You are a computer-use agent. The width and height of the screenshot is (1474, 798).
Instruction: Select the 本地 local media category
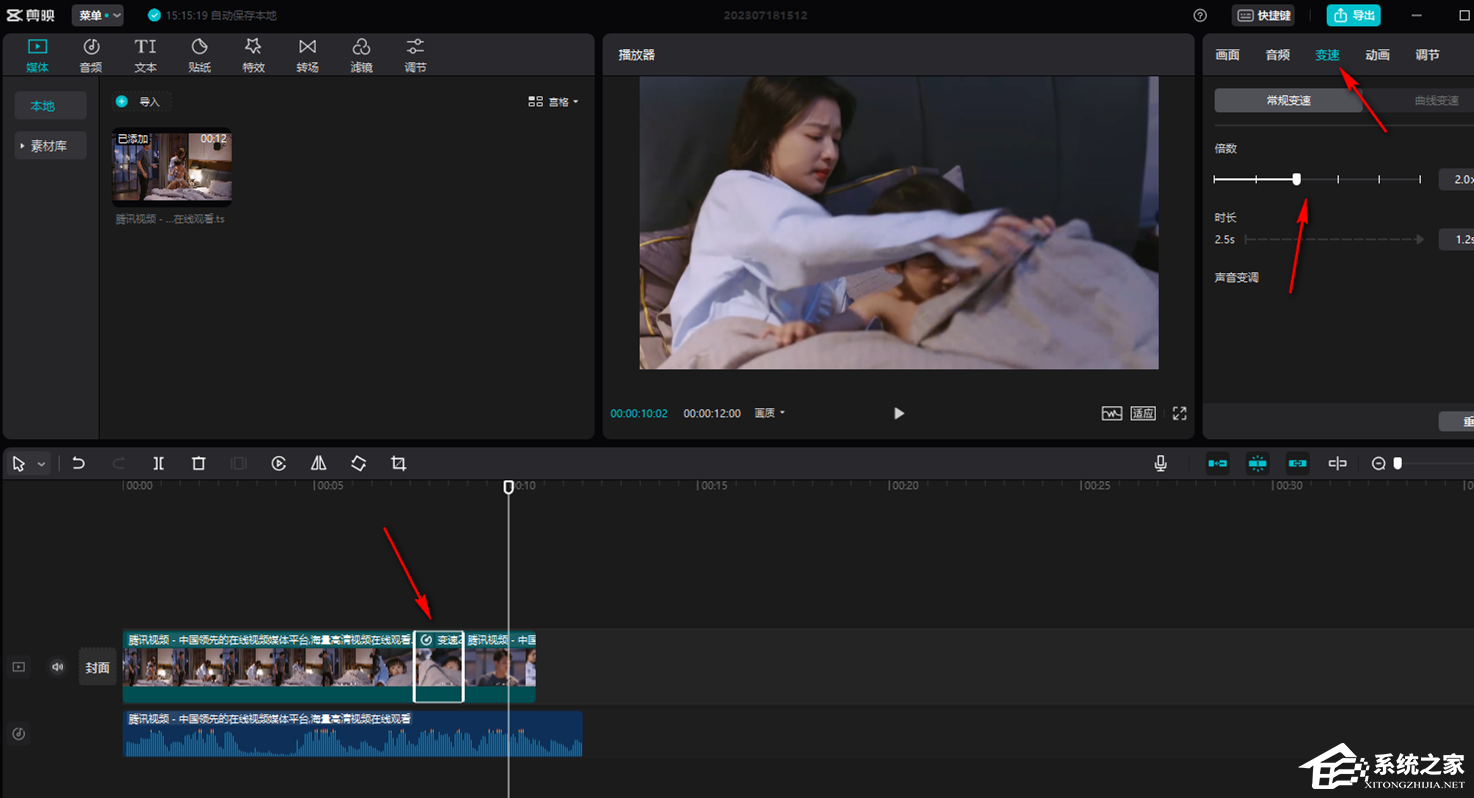50,106
